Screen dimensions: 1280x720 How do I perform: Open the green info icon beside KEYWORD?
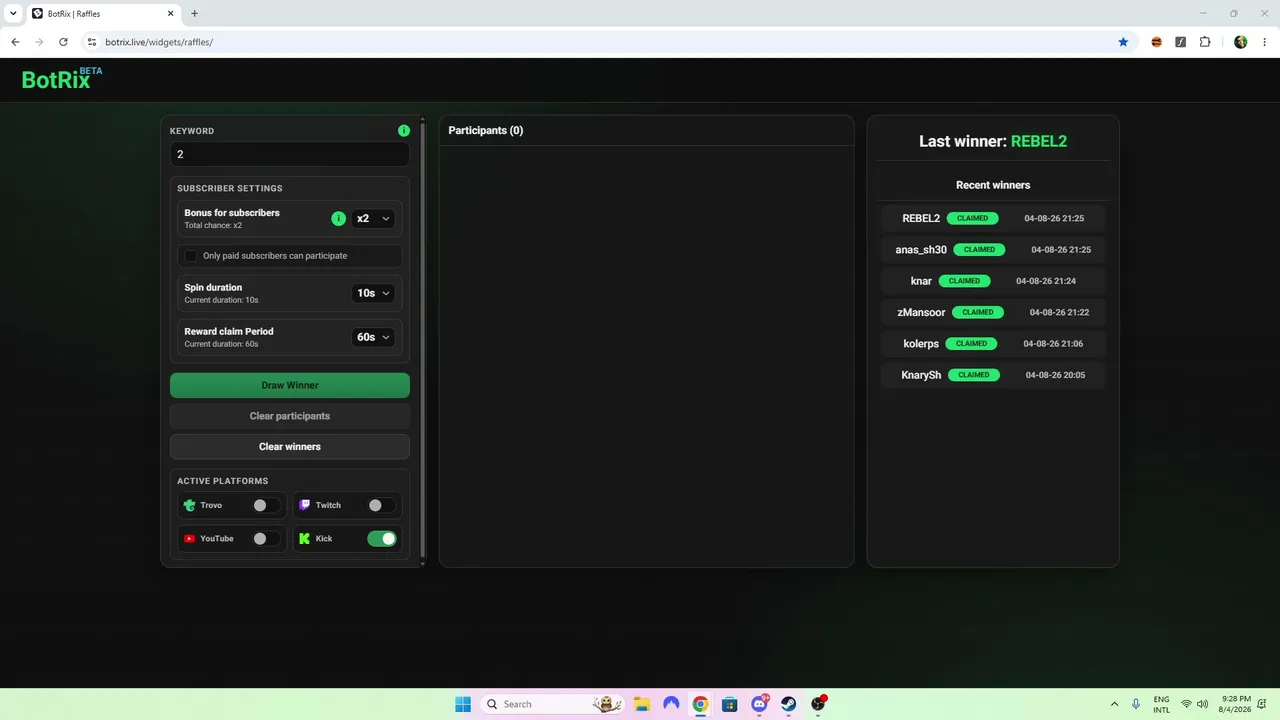pyautogui.click(x=404, y=131)
